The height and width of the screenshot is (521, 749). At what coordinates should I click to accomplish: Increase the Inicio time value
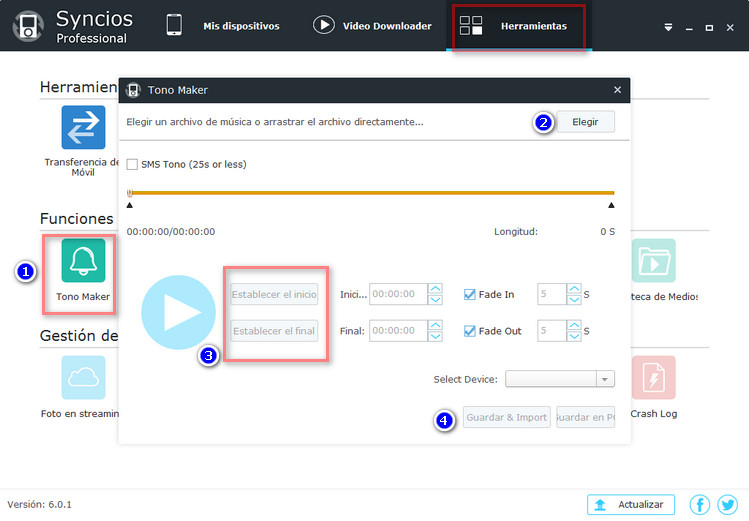point(435,288)
